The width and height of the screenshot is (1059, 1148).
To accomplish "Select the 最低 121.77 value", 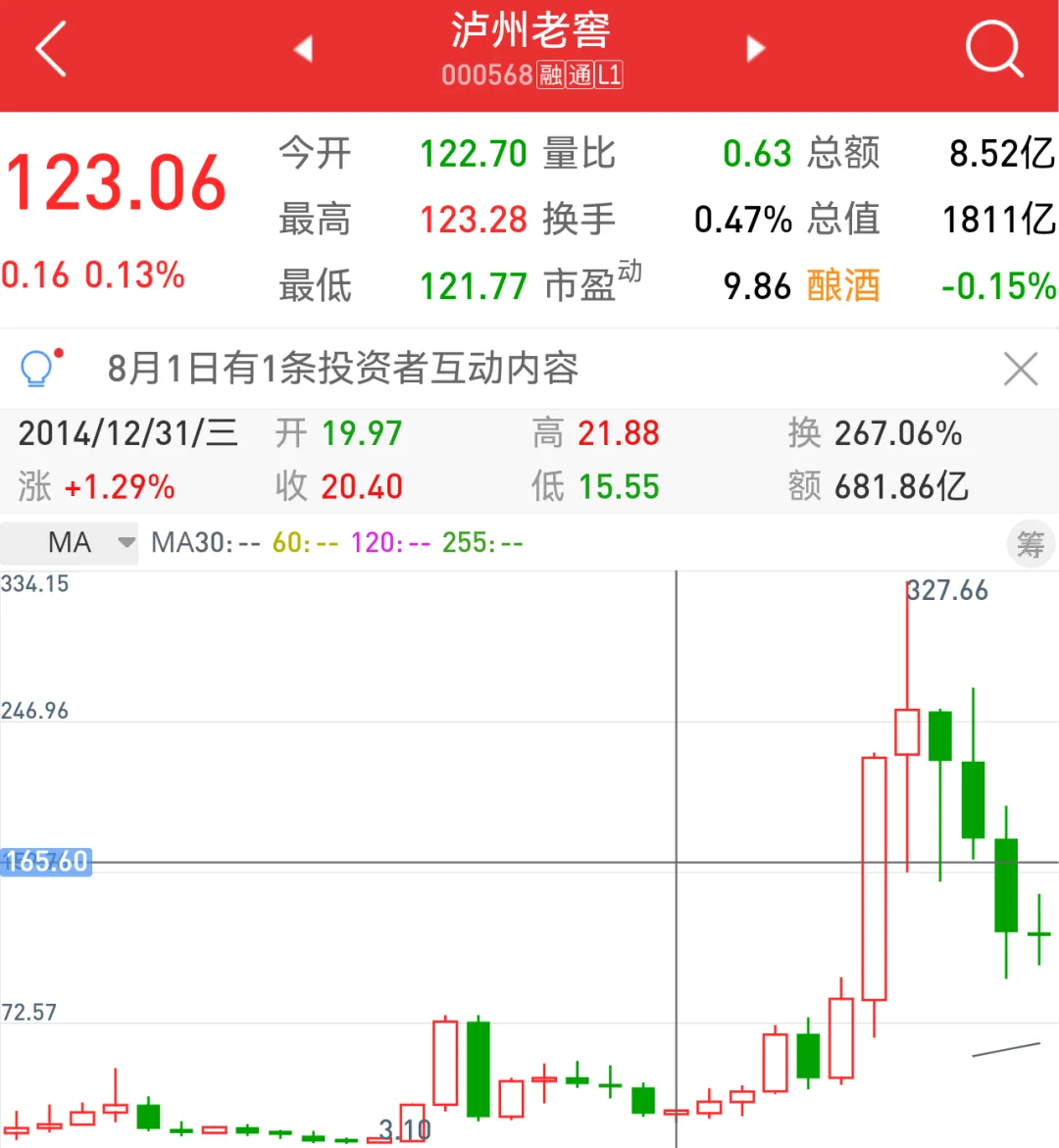I will point(473,285).
